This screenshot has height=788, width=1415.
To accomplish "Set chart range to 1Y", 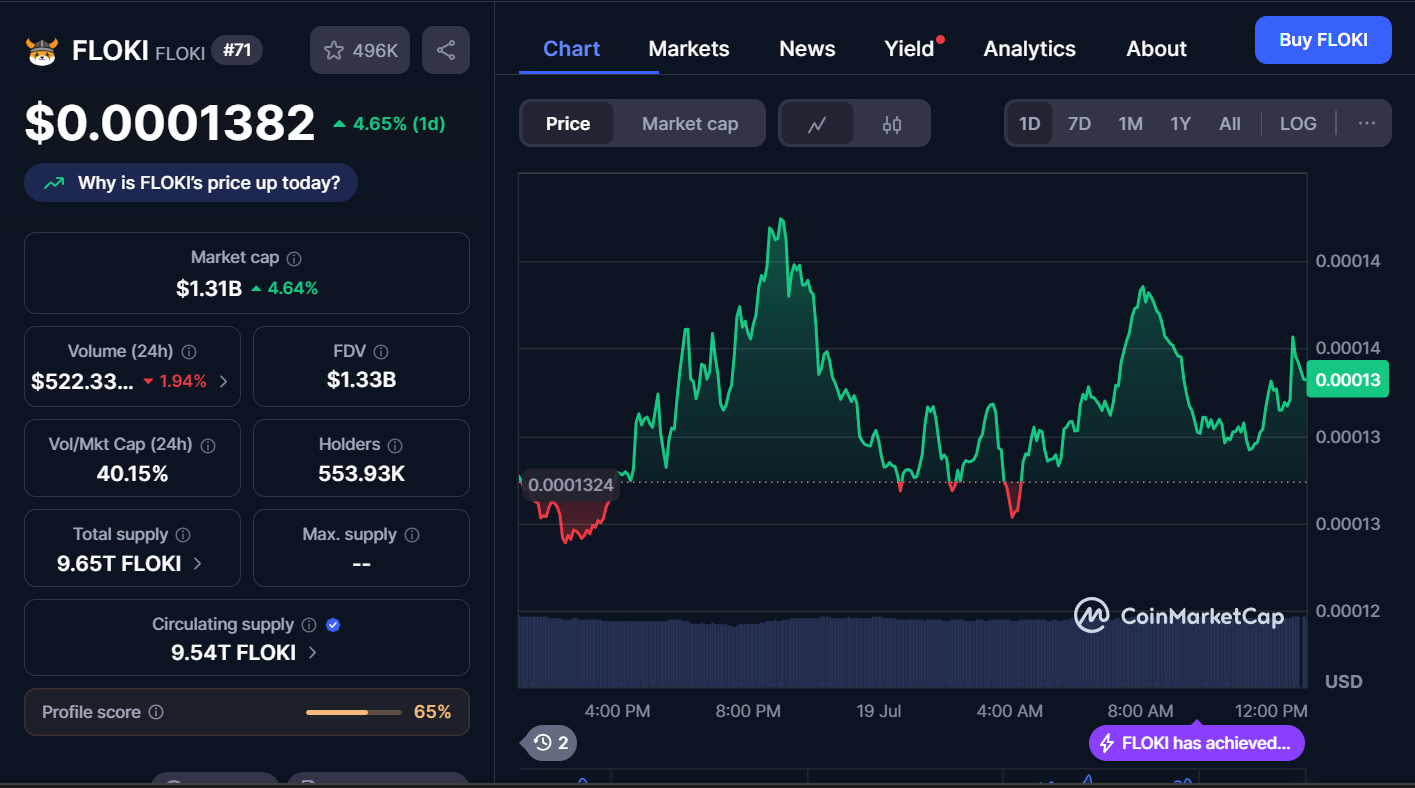I will point(1181,124).
